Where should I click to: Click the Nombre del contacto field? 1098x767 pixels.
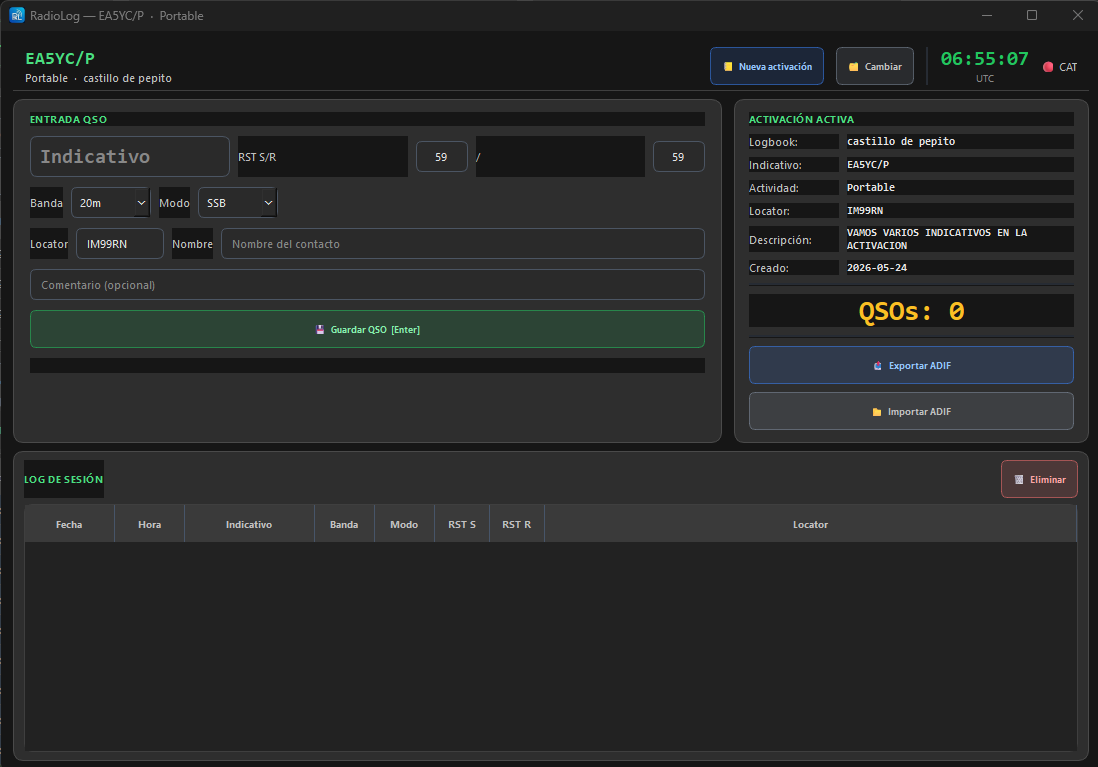[463, 244]
